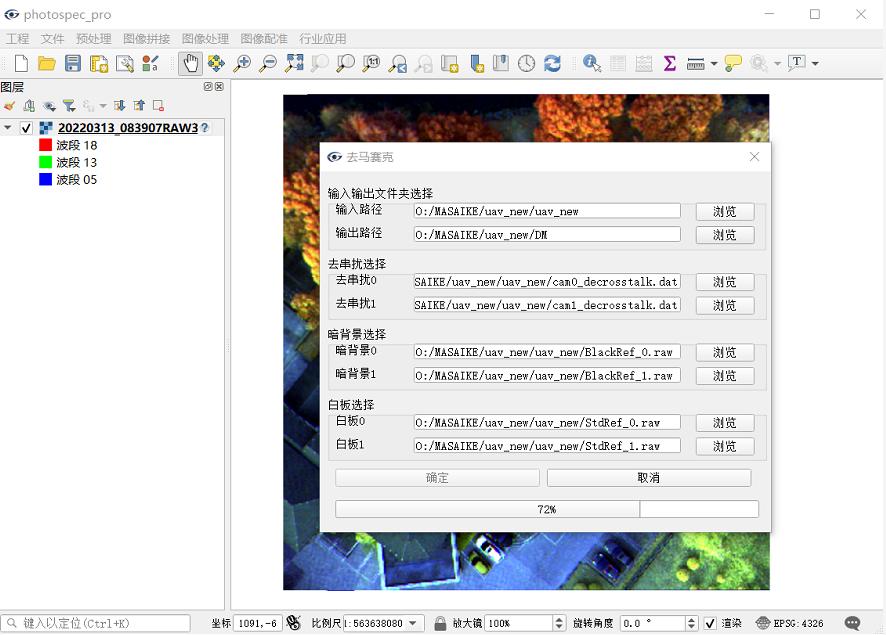Float the Layers panel
Screen dimensions: 886x635
[x=208, y=86]
